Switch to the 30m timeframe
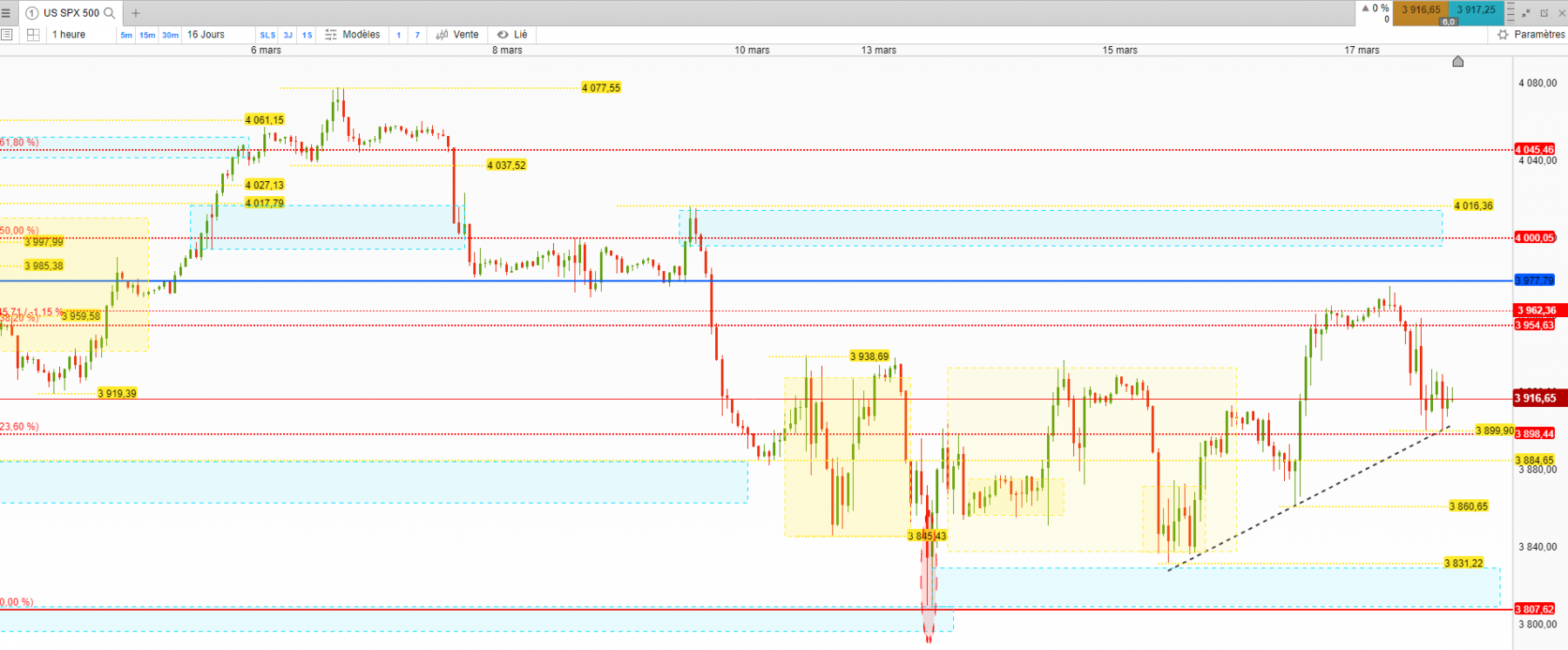Screen dimensions: 1568x650 click(170, 35)
